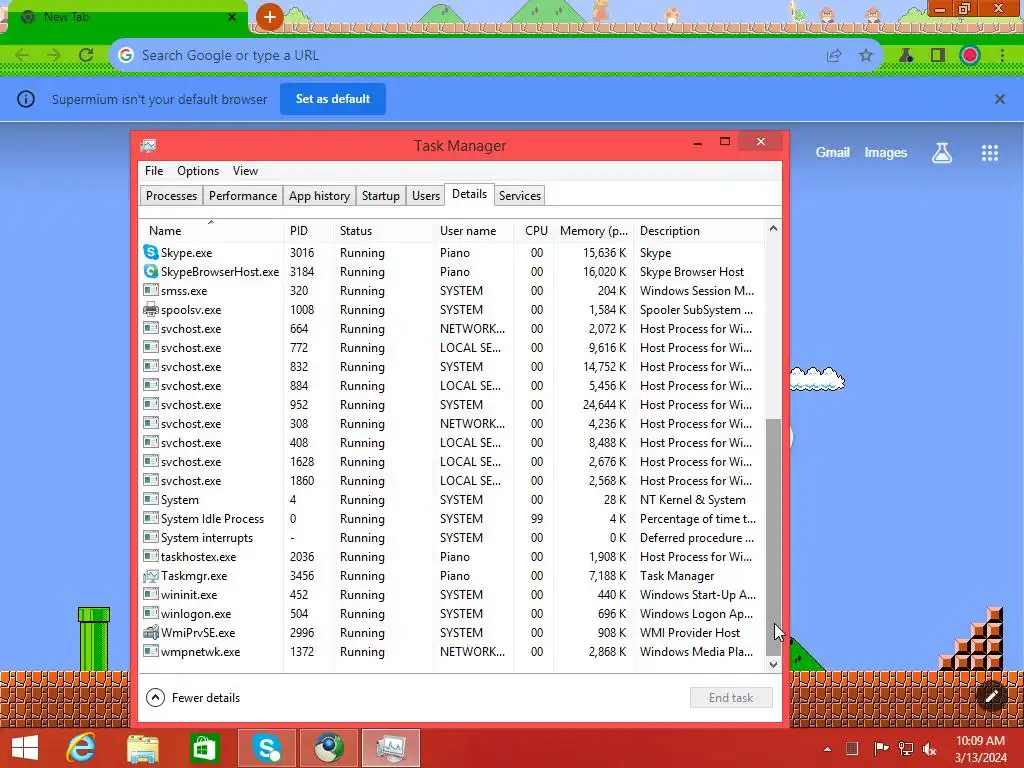Viewport: 1024px width, 768px height.
Task: Open the Images link
Action: coord(886,152)
